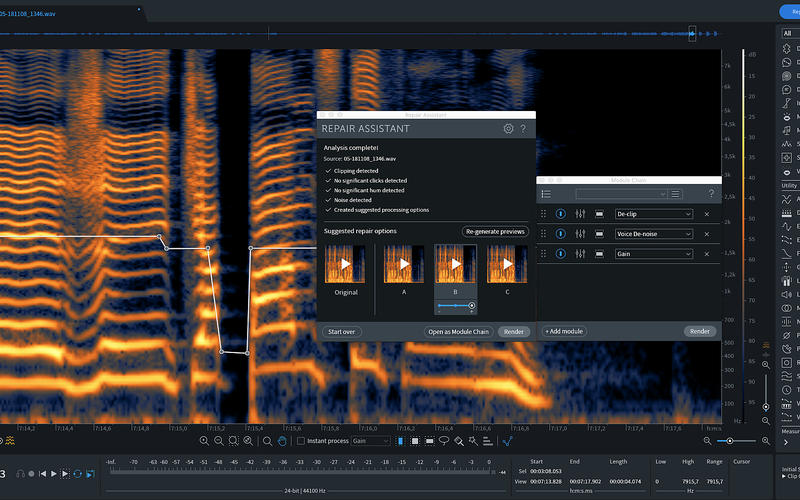800x500 pixels.
Task: Open the Instant process Gain dropdown
Action: (370, 441)
